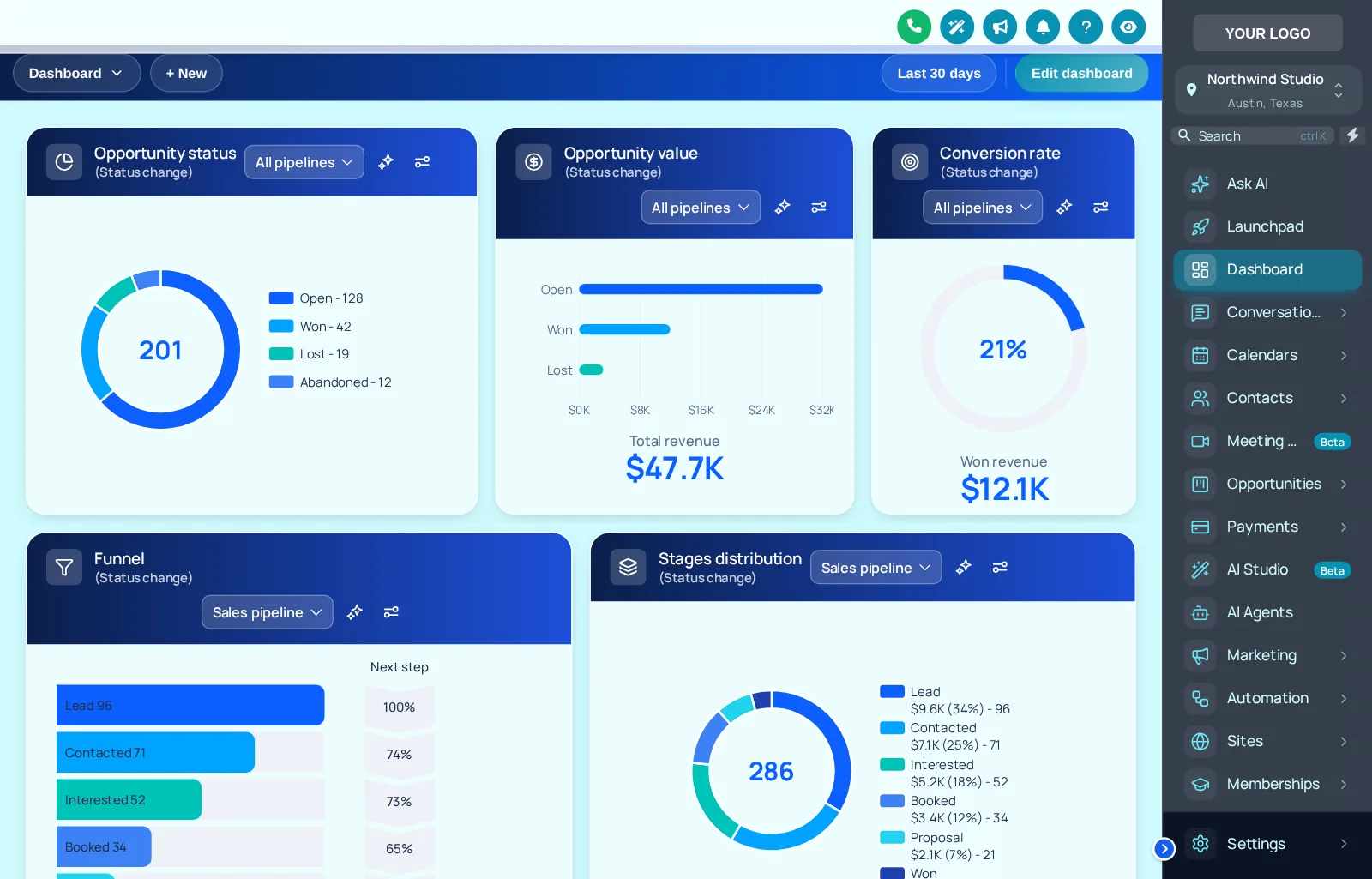Select Dashboard in sidebar
The image size is (1372, 879).
pyautogui.click(x=1267, y=269)
